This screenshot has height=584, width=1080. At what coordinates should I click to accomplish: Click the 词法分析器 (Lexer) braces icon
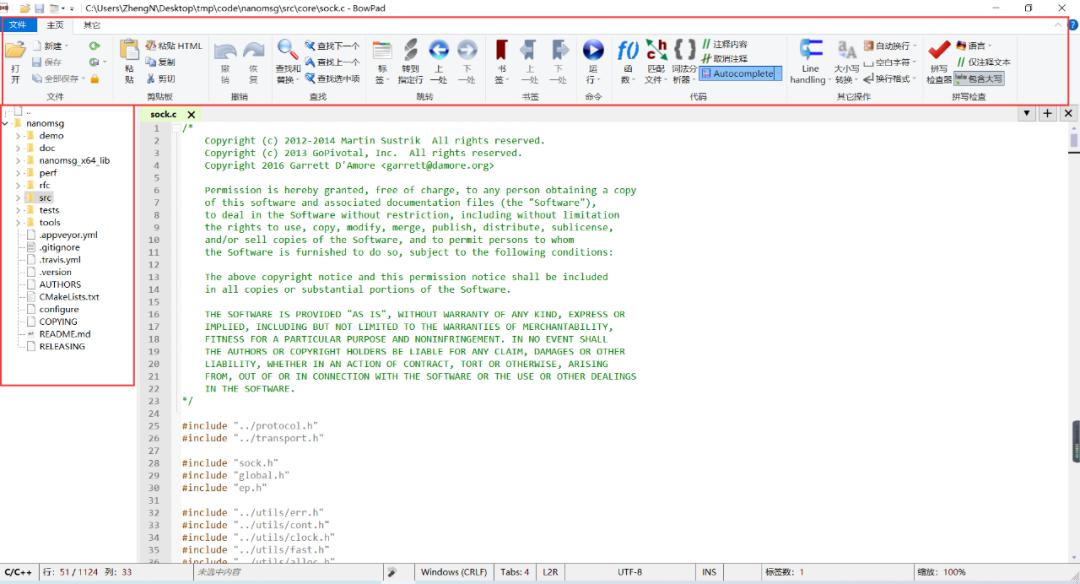tap(684, 49)
